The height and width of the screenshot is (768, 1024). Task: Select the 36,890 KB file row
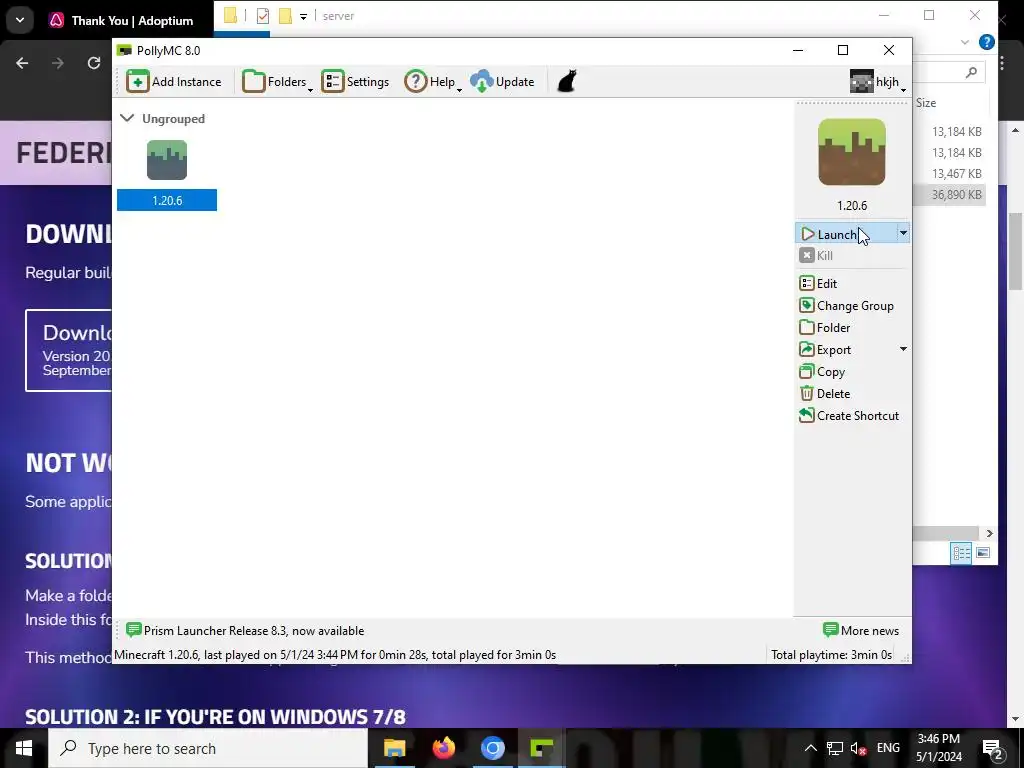[x=950, y=195]
